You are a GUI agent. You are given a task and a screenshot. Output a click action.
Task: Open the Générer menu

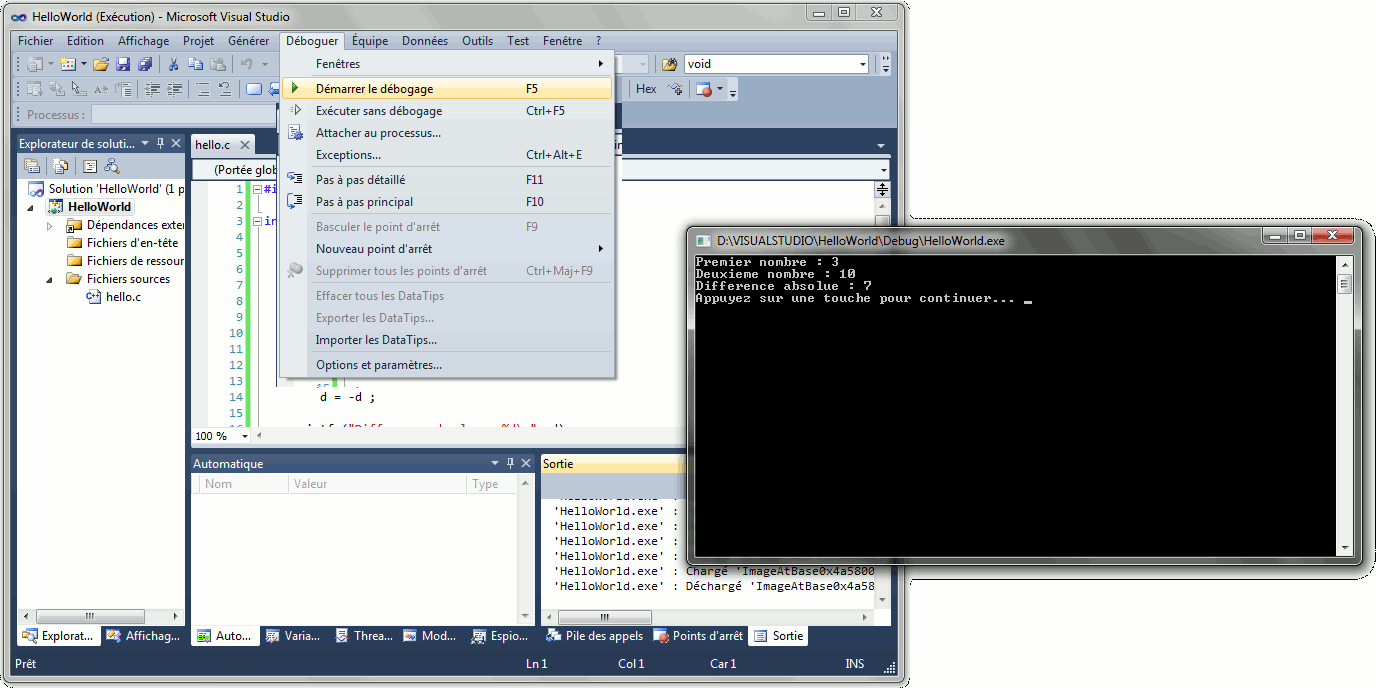(249, 41)
